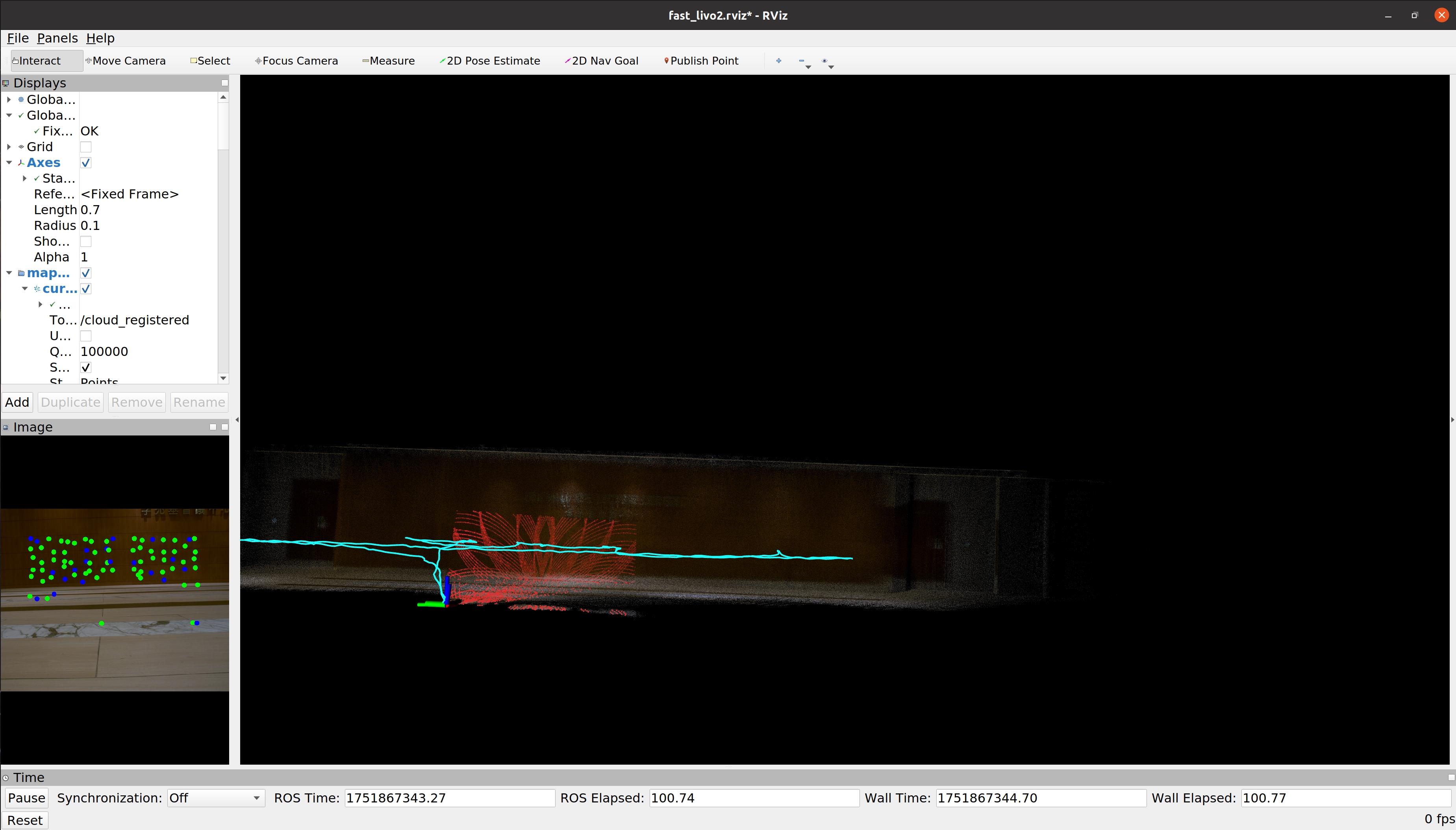
Task: Enable the Select tool in toolbar
Action: coord(210,60)
